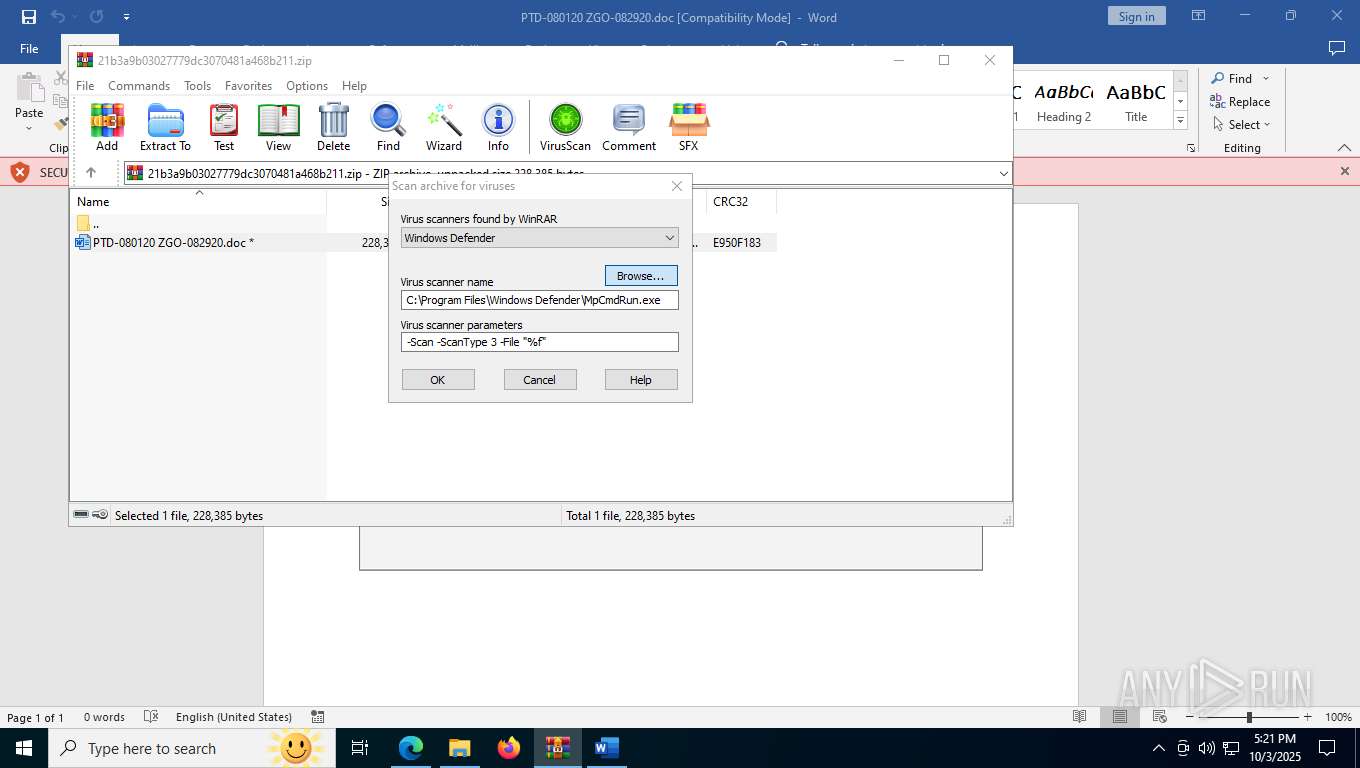Expand the WinRAR address bar dropdown
The width and height of the screenshot is (1360, 768).
pos(1003,173)
